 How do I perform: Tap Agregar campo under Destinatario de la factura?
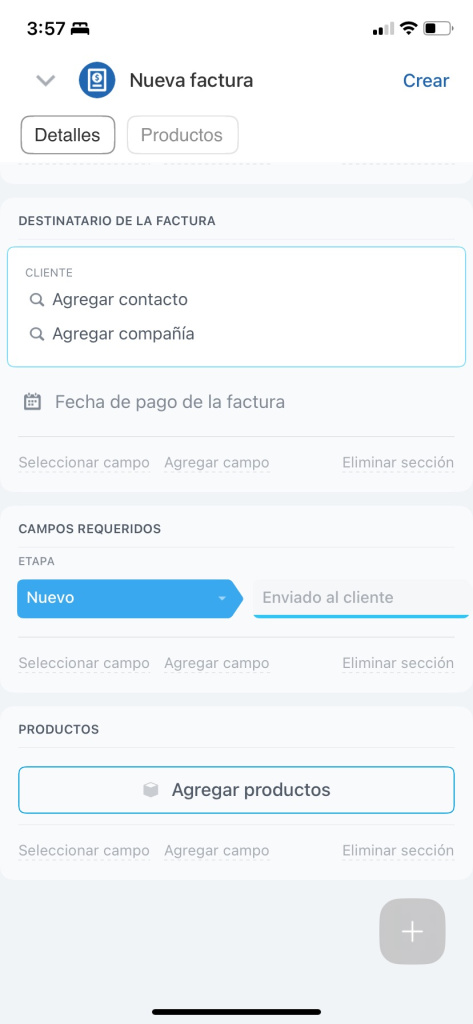pos(216,462)
